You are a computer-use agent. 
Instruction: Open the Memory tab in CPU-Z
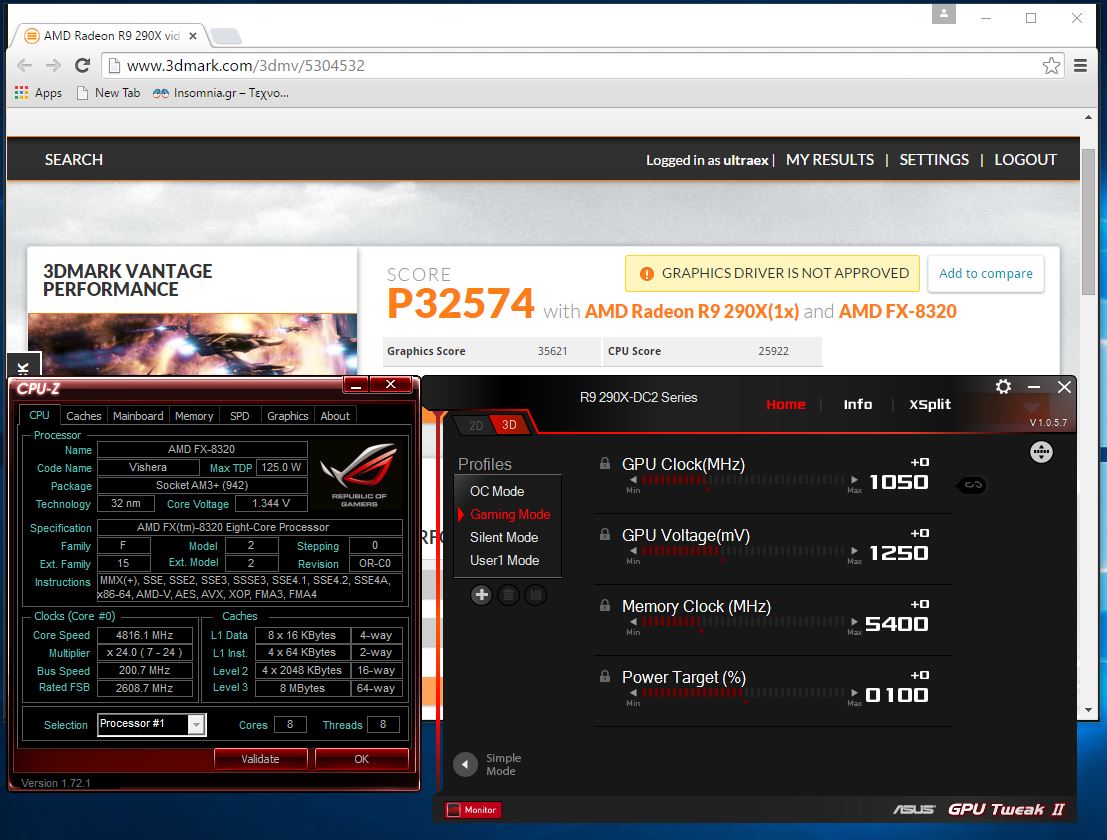pos(194,416)
